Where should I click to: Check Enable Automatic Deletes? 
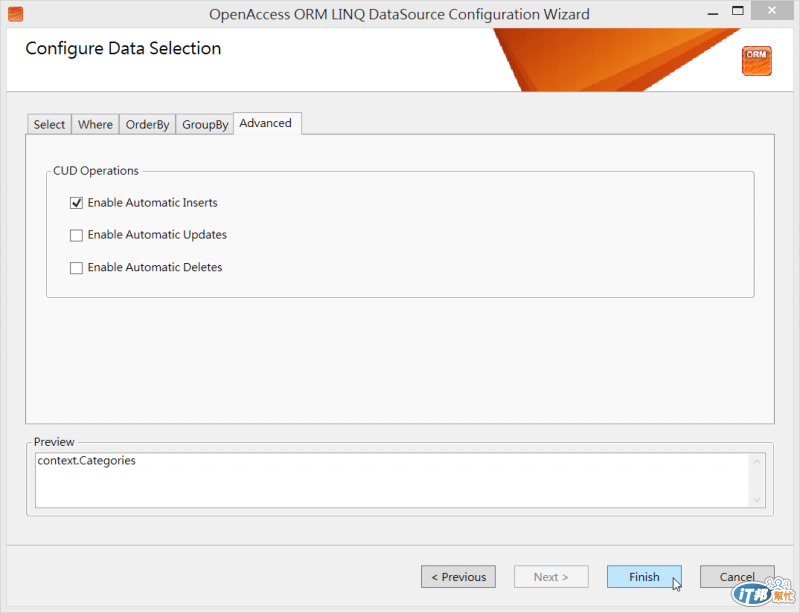(x=76, y=268)
